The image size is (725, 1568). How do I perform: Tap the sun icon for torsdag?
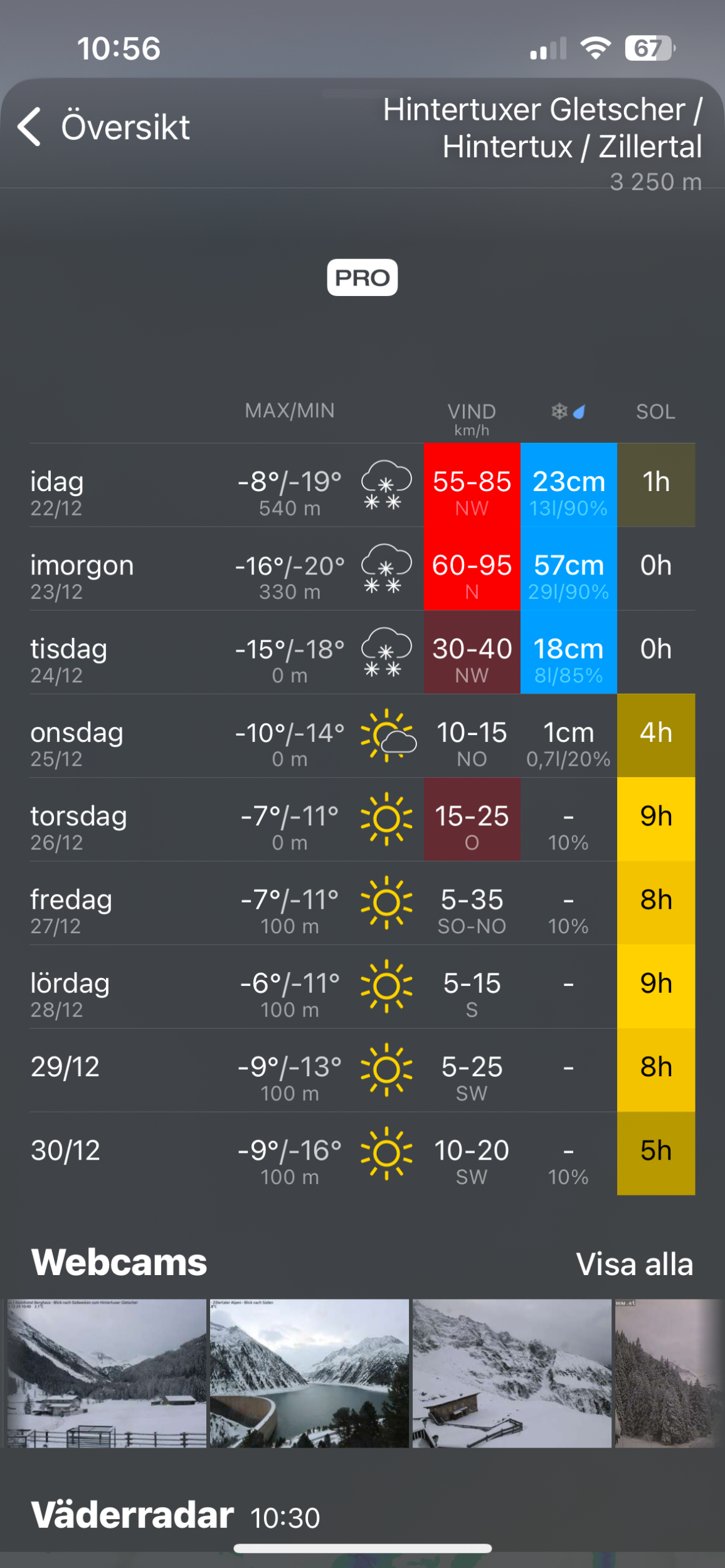(386, 819)
